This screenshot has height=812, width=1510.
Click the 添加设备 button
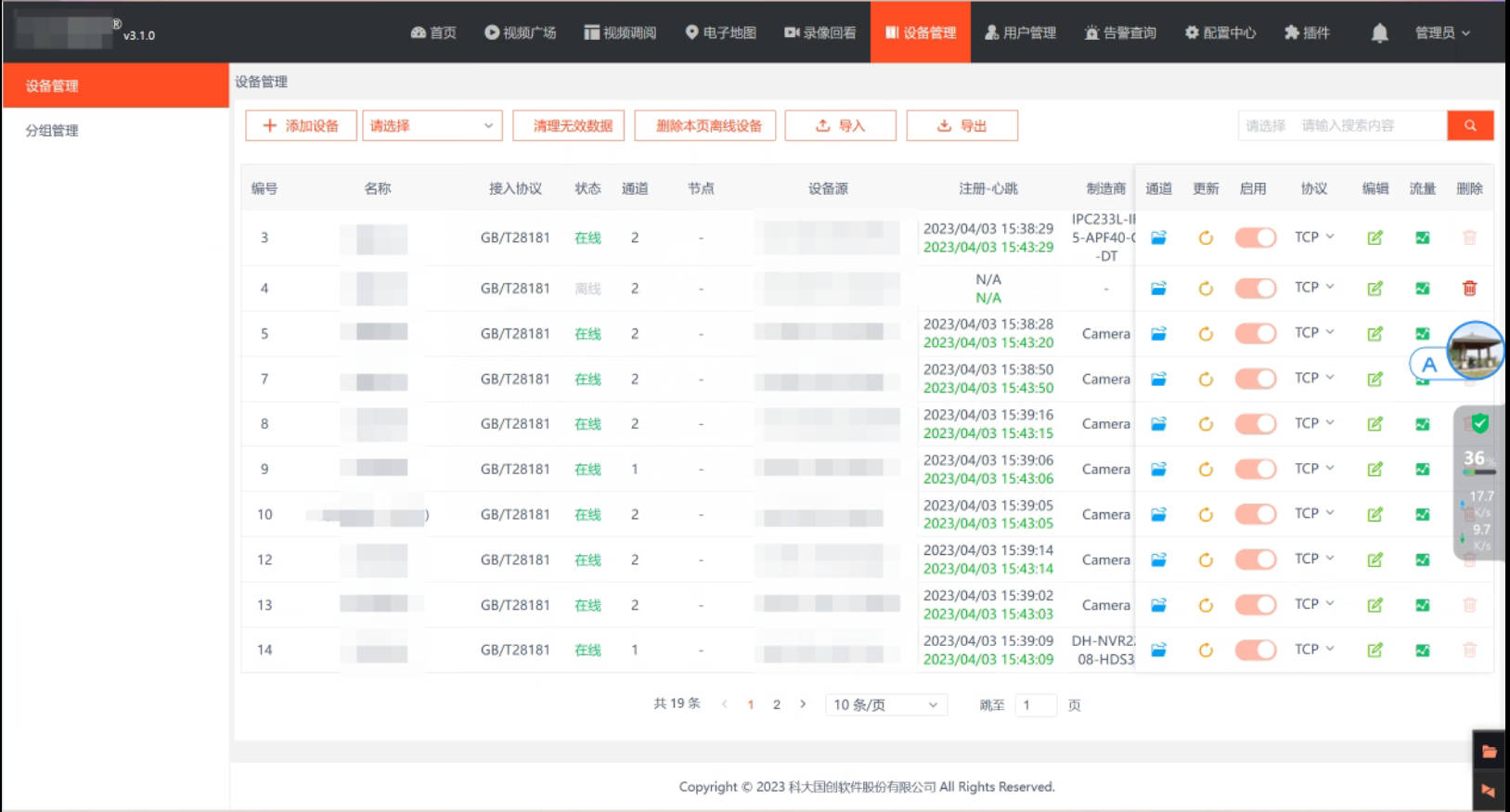(301, 125)
